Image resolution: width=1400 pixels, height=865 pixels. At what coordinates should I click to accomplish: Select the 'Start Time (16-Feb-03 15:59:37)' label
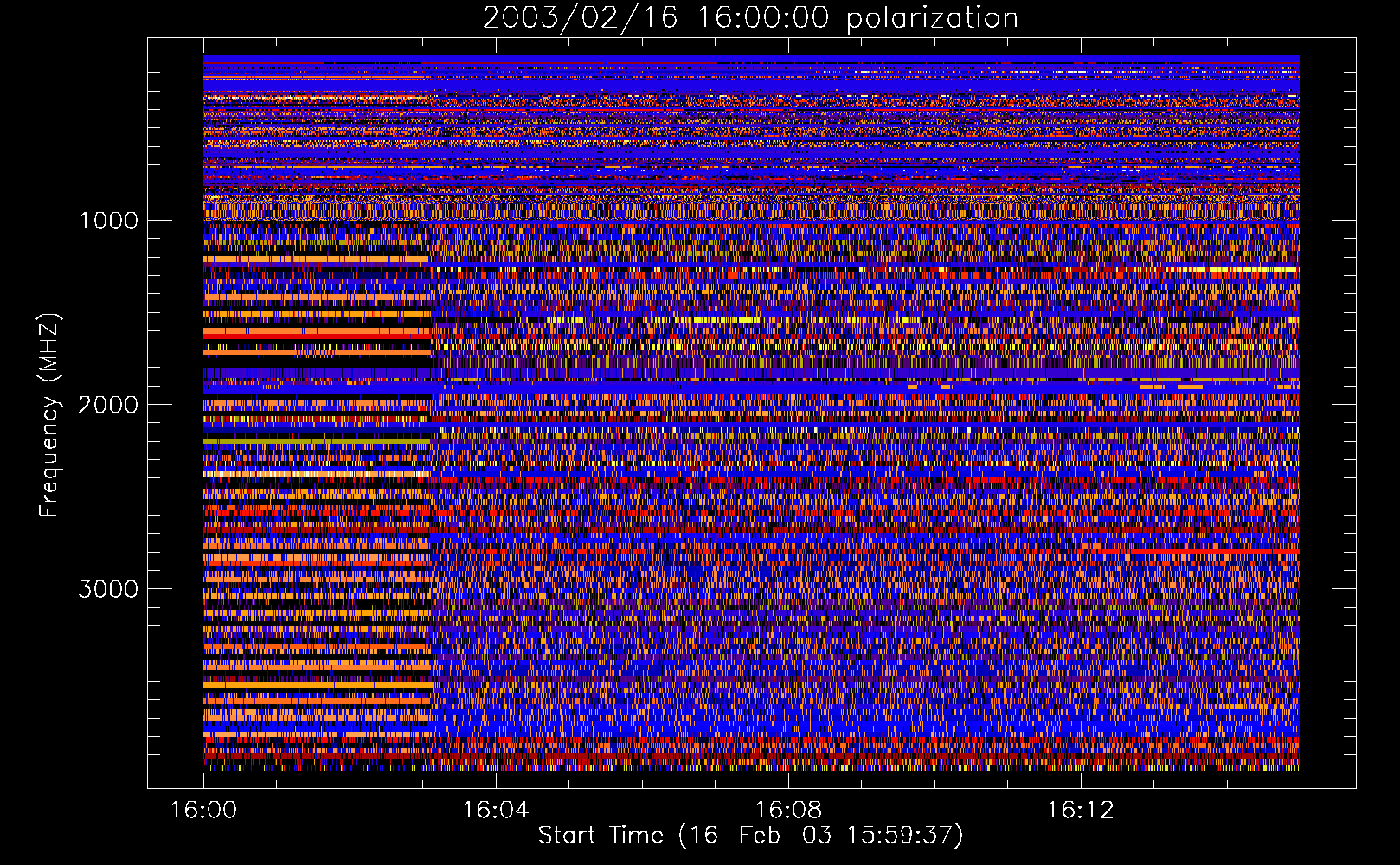click(x=750, y=836)
